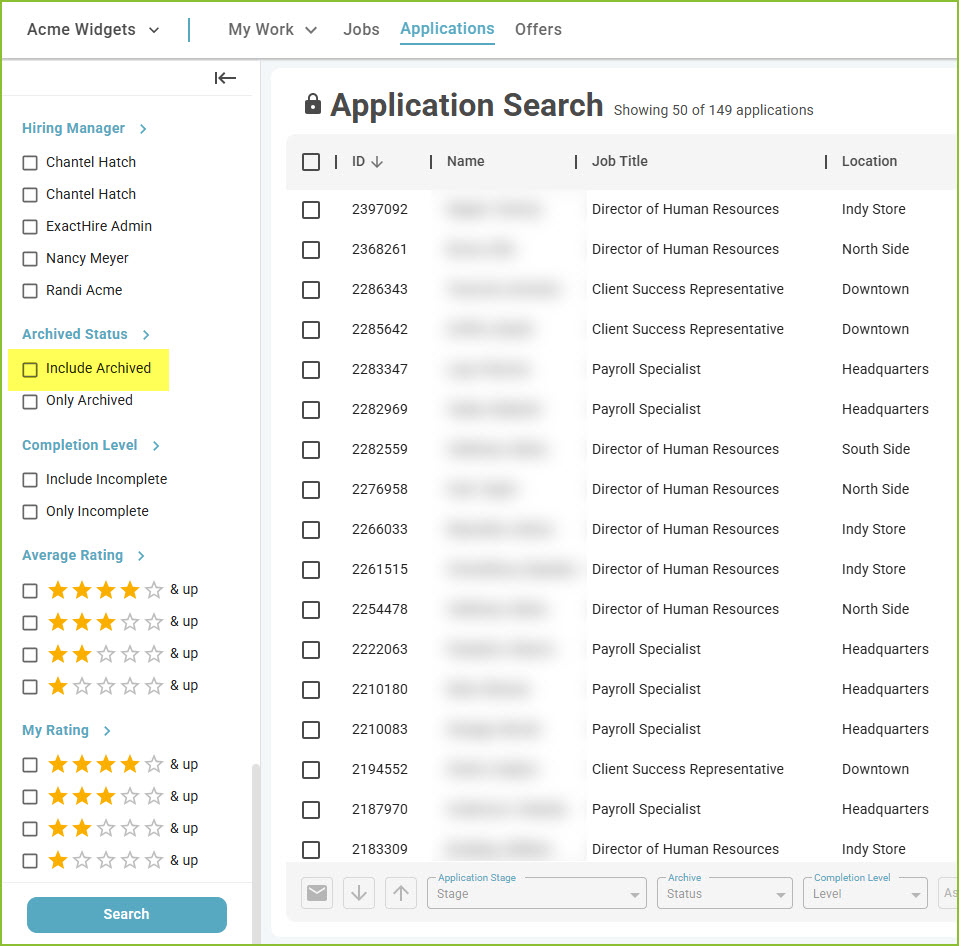This screenshot has height=946, width=959.
Task: Click application ID 2286343
Action: 379,289
